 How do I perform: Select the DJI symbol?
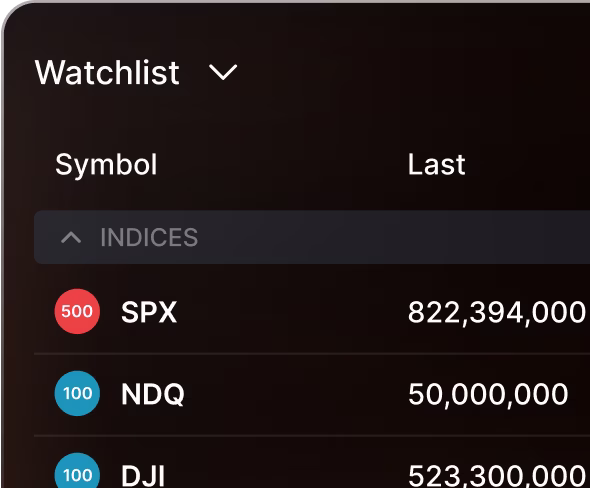pos(143,476)
